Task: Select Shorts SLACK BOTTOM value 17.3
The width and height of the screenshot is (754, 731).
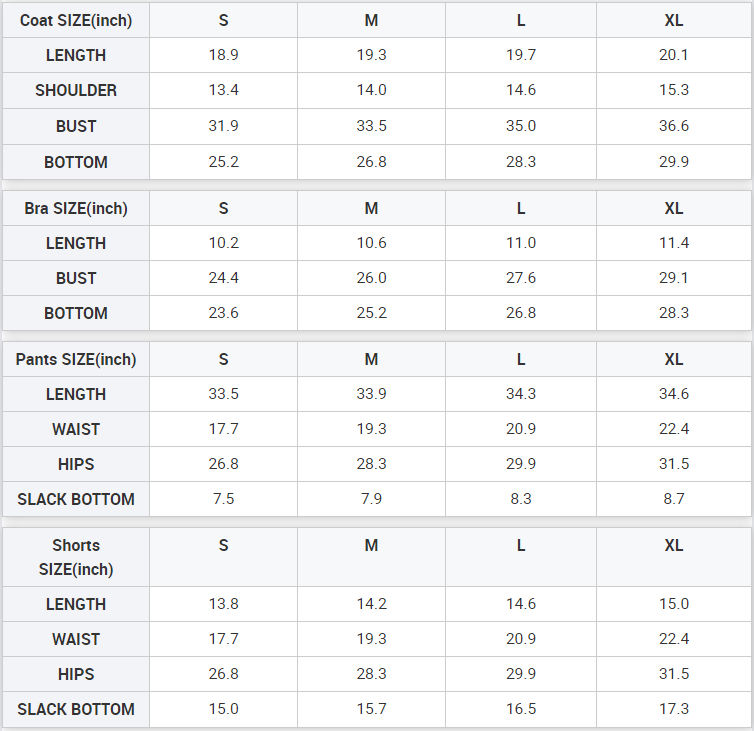Action: coord(674,709)
